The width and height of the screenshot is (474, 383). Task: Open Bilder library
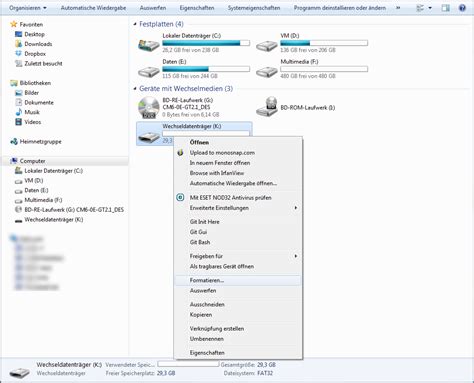pyautogui.click(x=32, y=92)
